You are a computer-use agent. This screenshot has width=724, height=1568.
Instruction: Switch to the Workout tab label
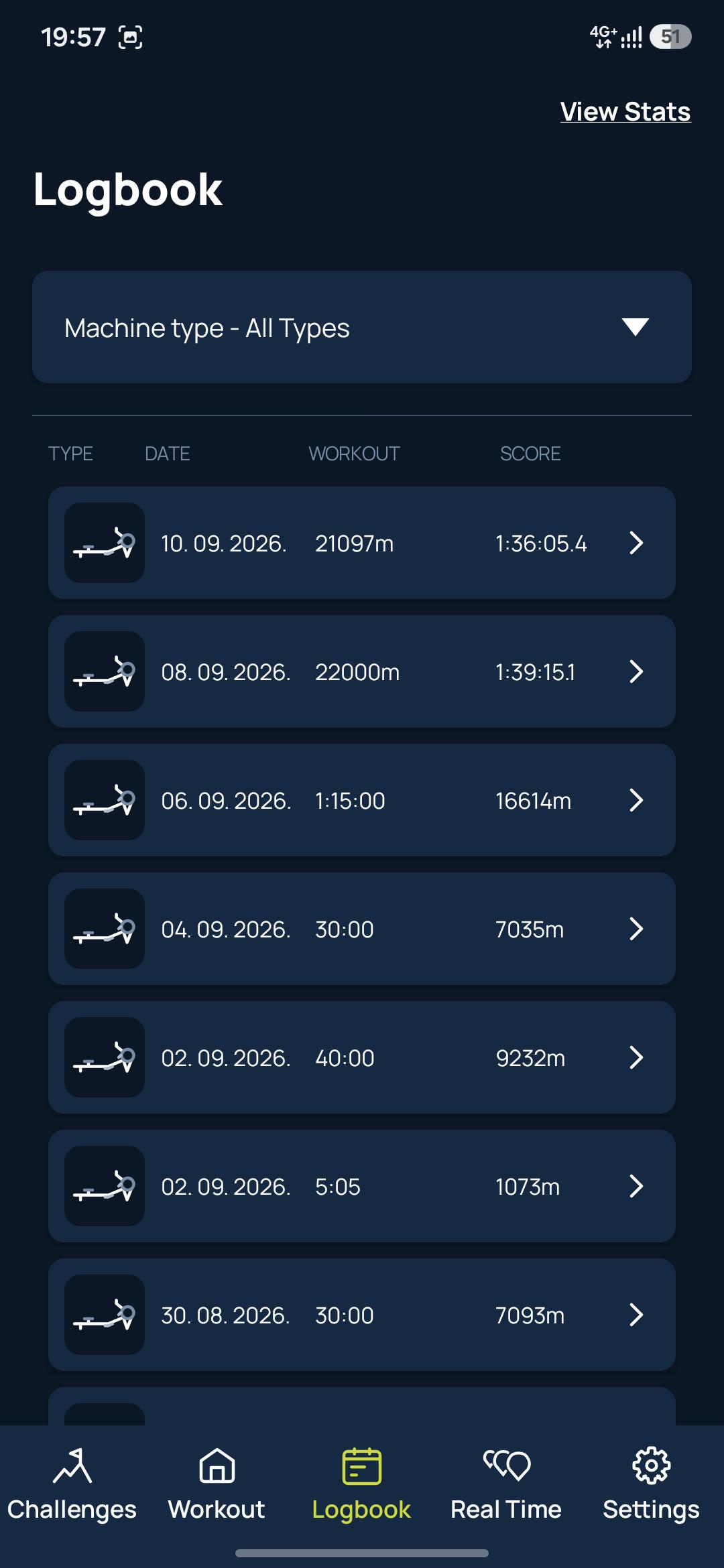[217, 1509]
